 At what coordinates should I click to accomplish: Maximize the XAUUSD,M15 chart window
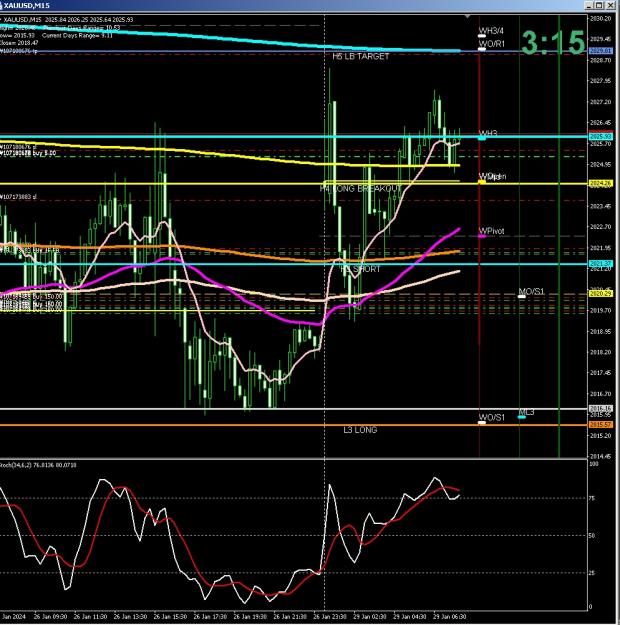click(600, 5)
